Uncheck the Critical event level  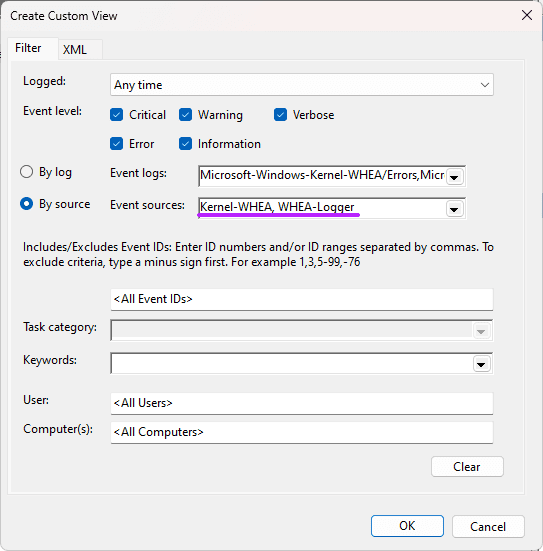[x=116, y=115]
